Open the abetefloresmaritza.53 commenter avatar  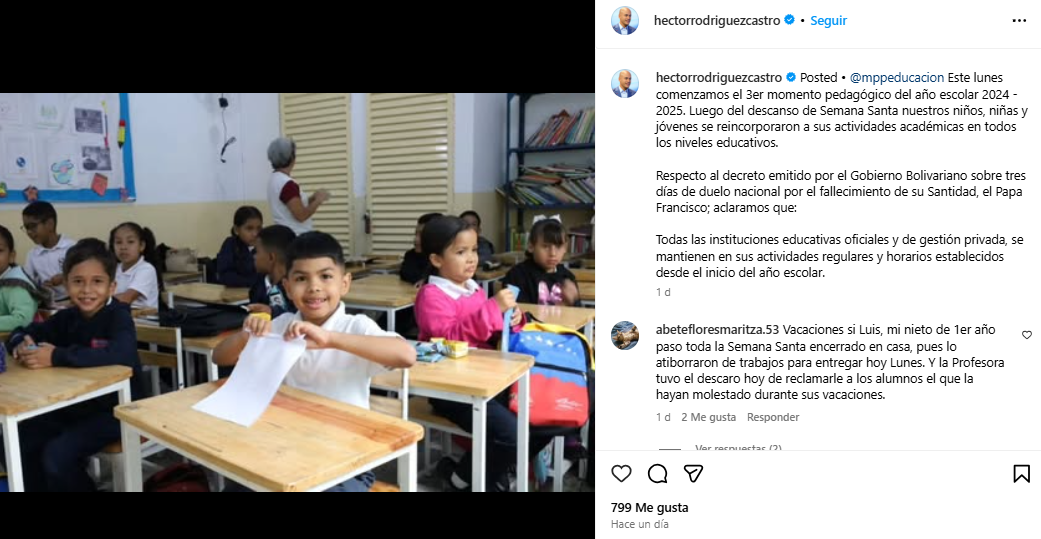625,335
